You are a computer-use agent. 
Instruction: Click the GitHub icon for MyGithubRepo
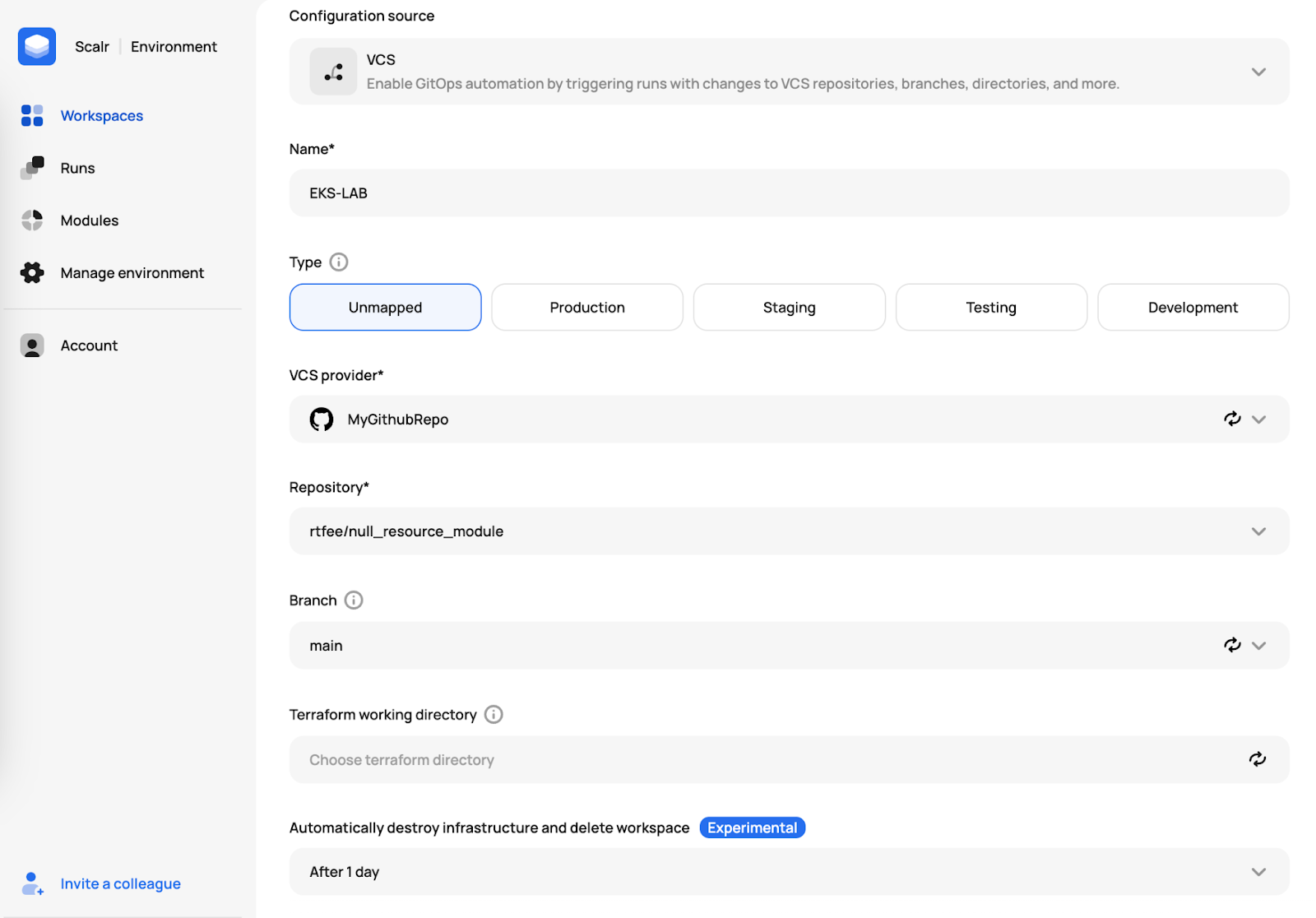coord(322,420)
